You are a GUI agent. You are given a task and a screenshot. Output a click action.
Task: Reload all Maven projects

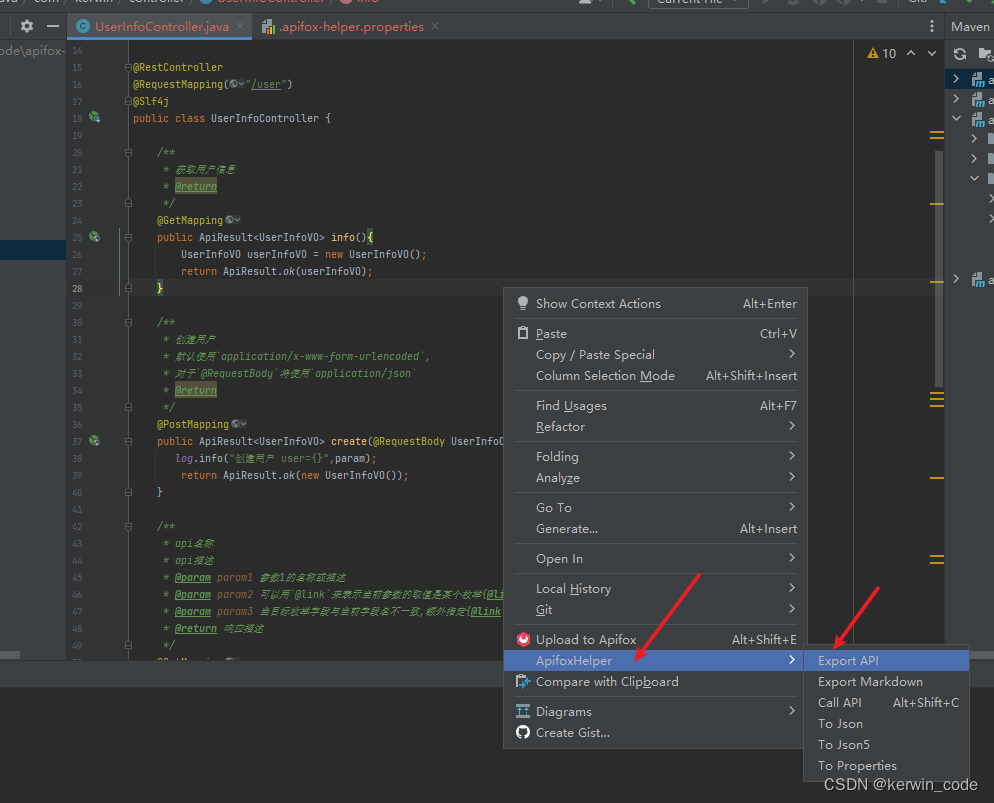click(x=960, y=54)
